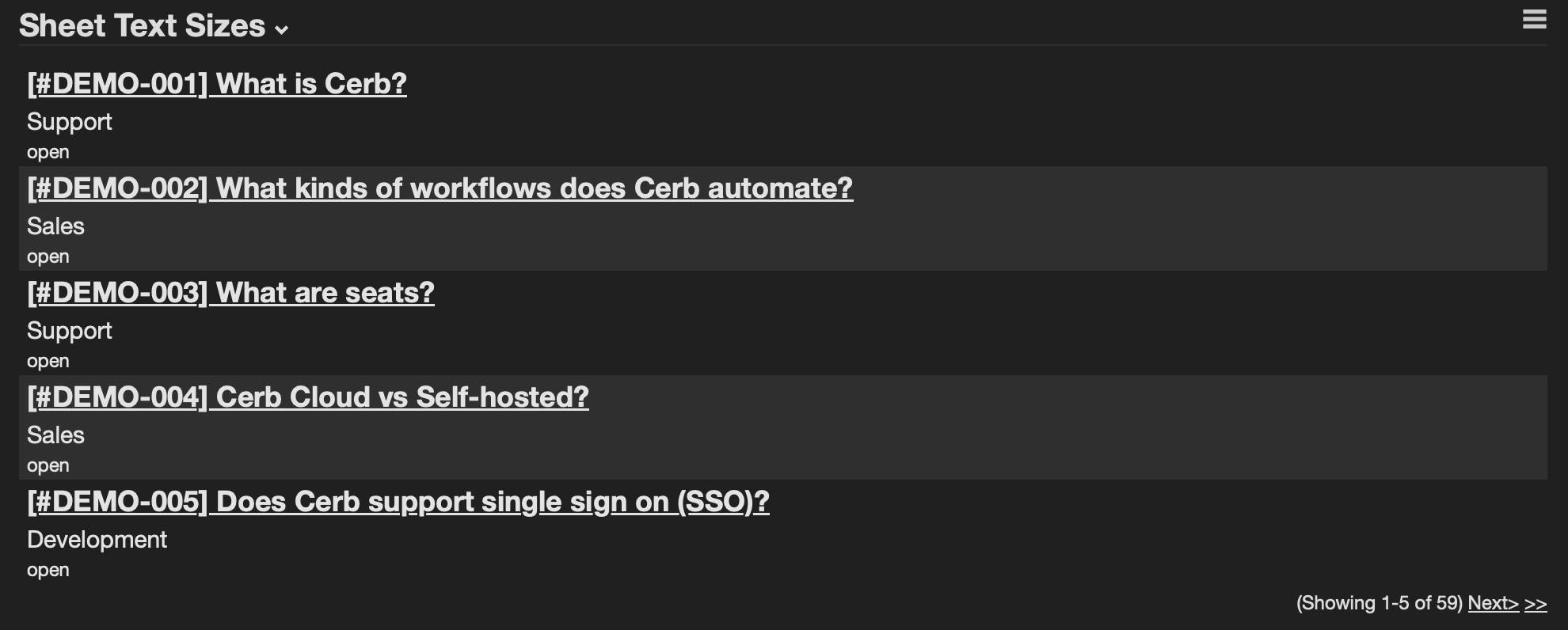1568x630 pixels.
Task: Open the hamburger menu icon
Action: (1534, 20)
